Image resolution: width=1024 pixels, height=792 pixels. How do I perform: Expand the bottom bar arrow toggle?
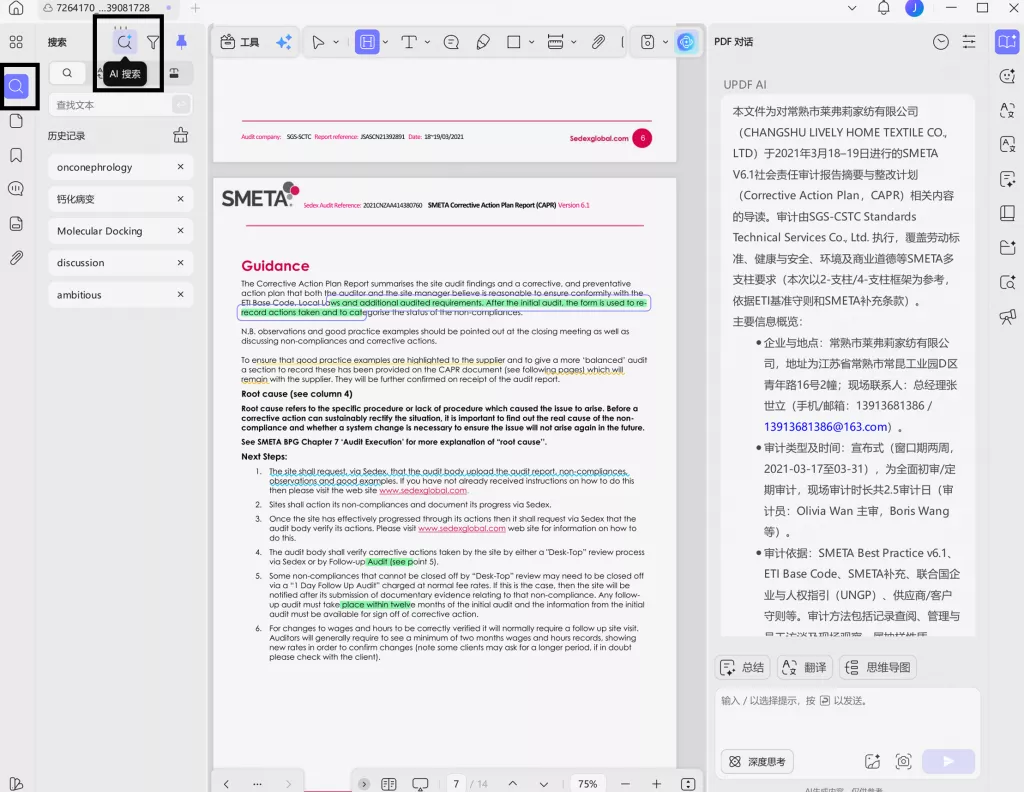point(364,784)
